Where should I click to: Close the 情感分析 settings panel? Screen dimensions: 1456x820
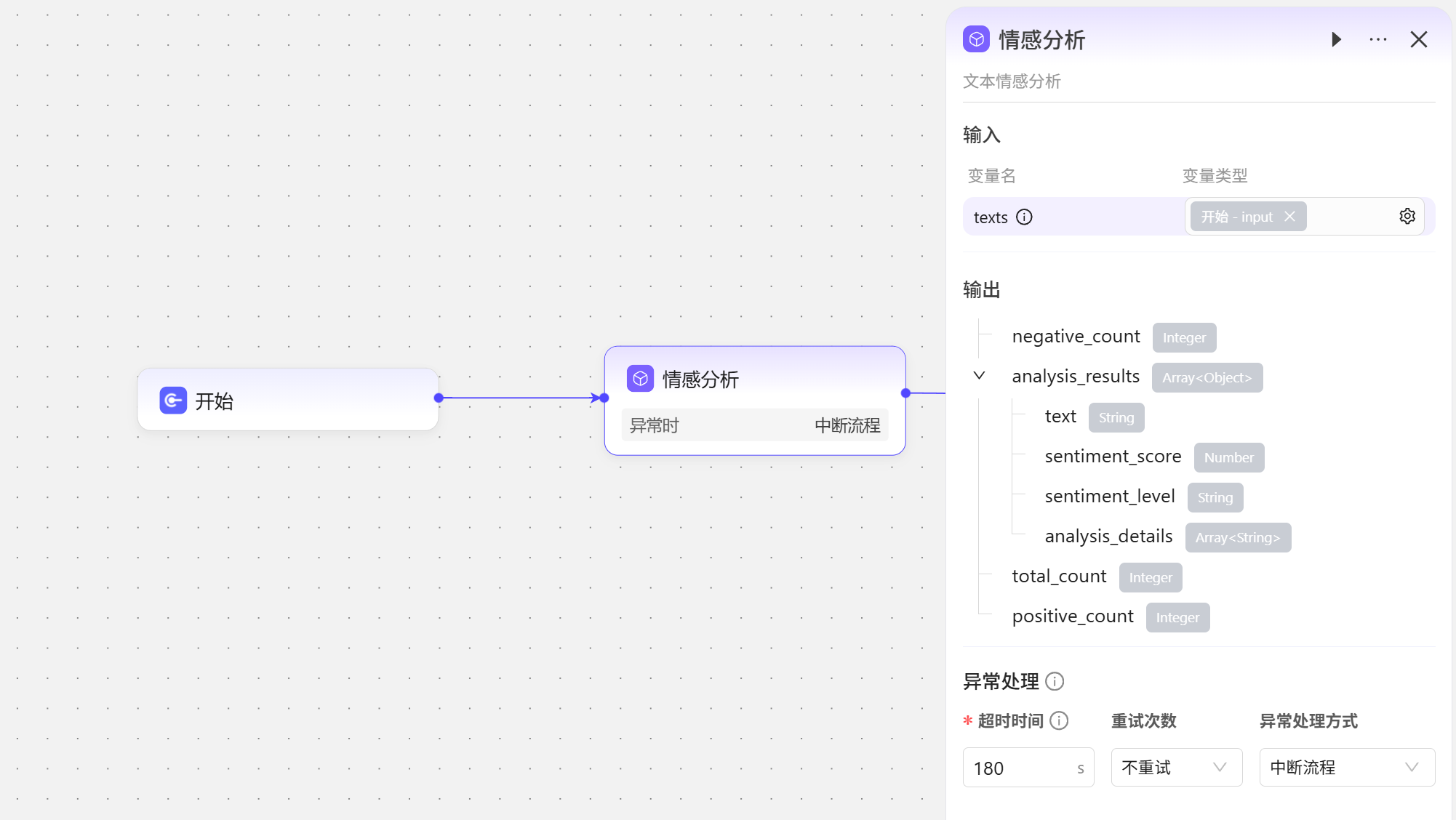pos(1418,39)
